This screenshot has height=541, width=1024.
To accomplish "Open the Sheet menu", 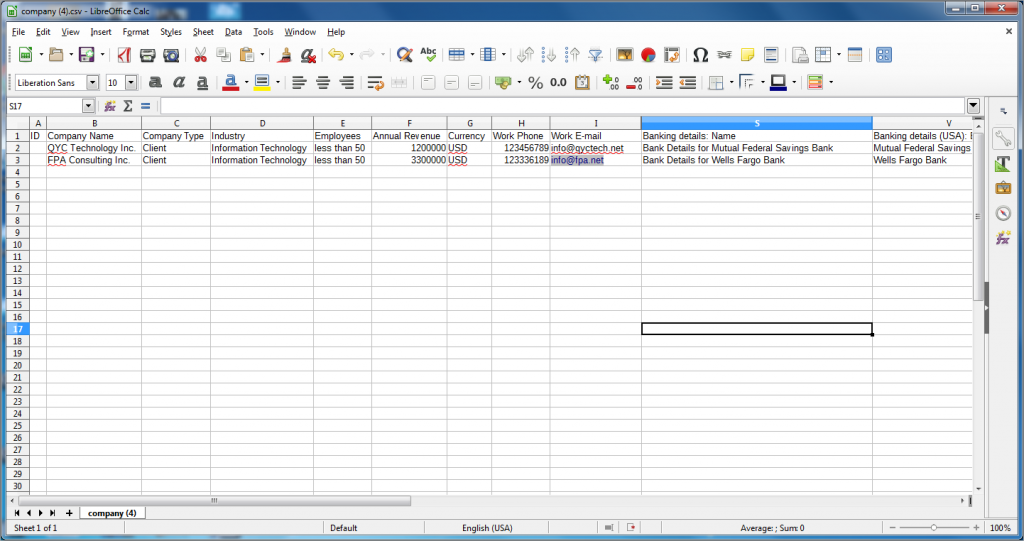I will (x=203, y=31).
